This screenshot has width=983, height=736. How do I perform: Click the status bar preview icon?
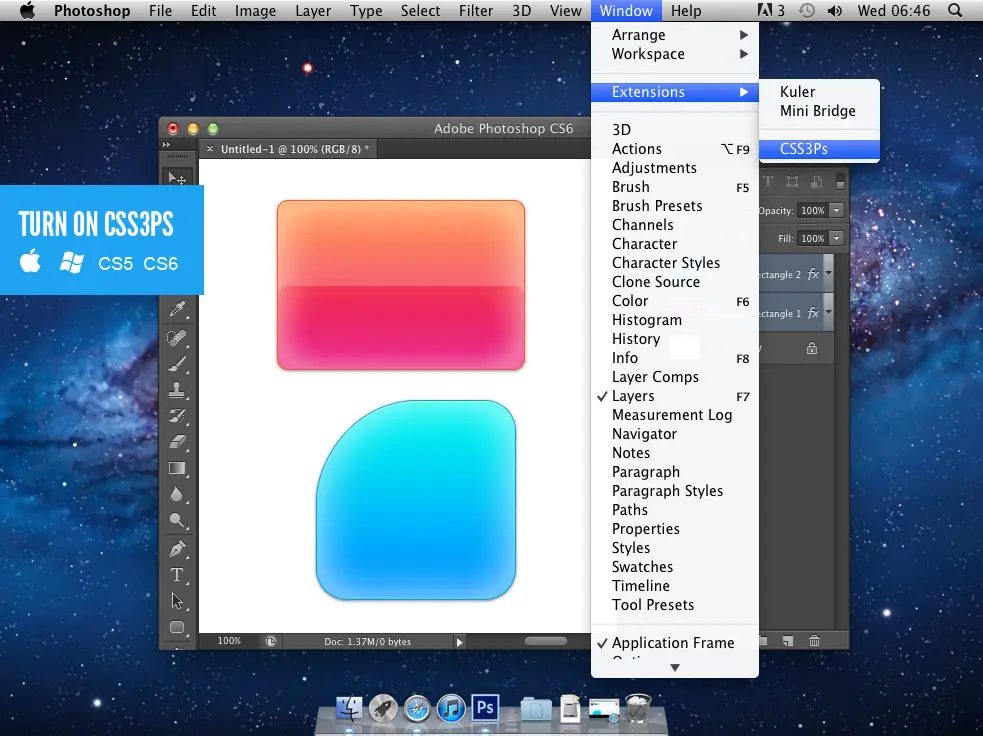coord(271,641)
